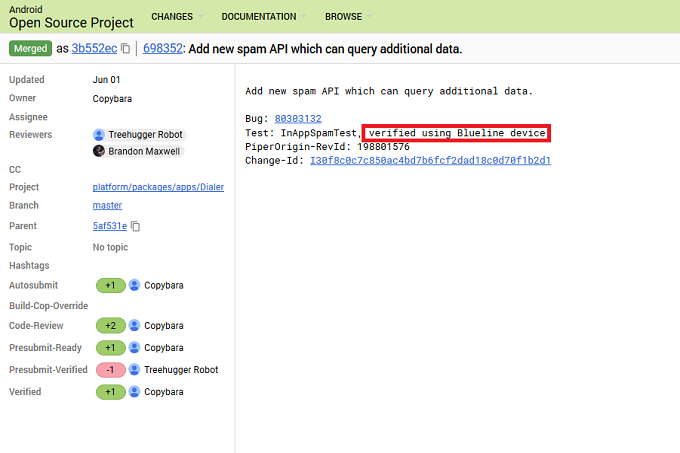The image size is (680, 453).
Task: Open bug 80303132 link
Action: 298,119
